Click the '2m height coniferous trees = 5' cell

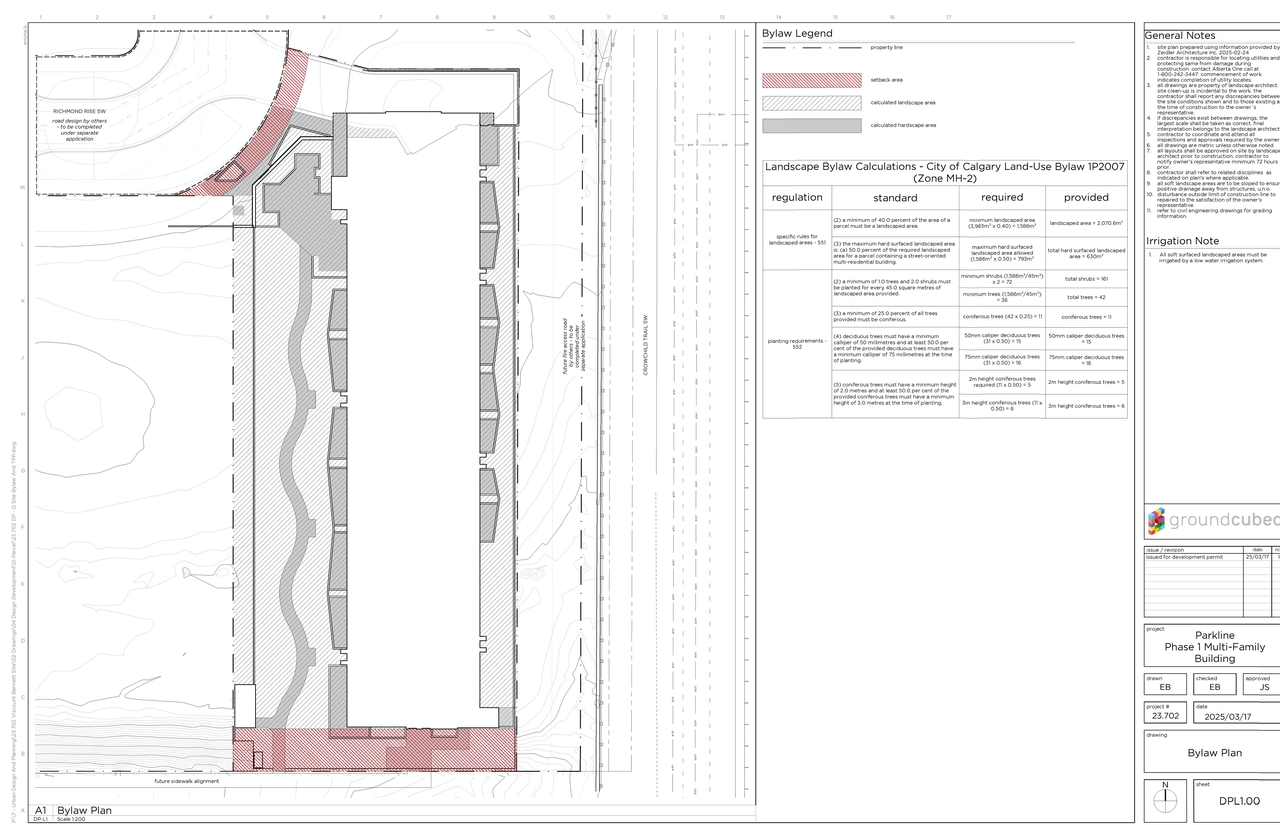click(1086, 382)
